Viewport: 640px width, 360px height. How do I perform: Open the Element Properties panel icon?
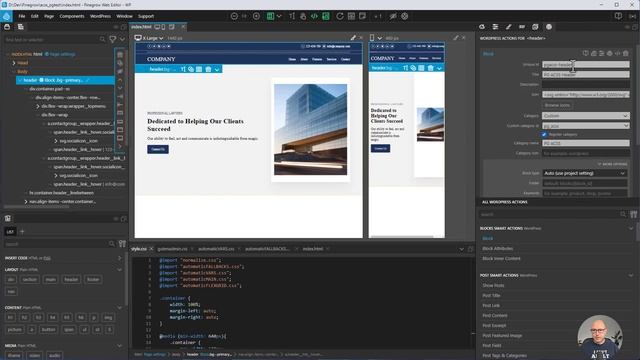[495, 27]
